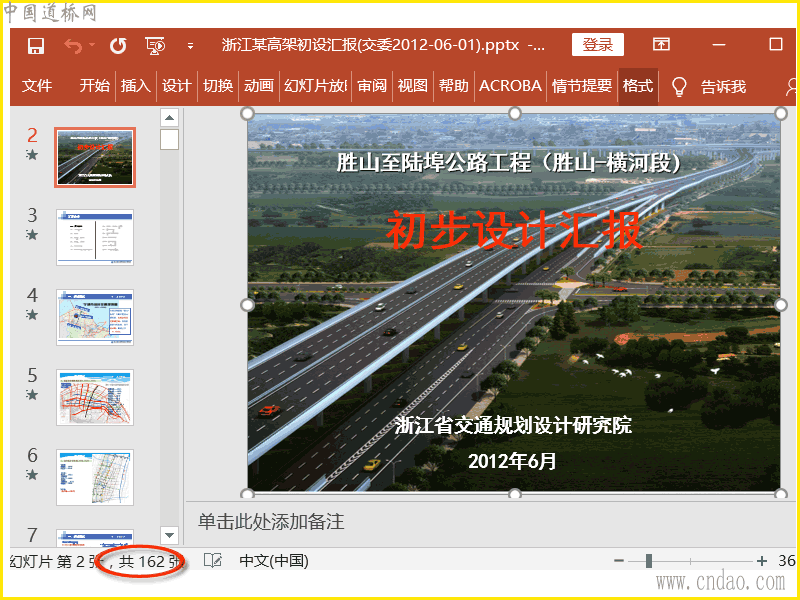Image resolution: width=800 pixels, height=600 pixels.
Task: Select slide 6 thumbnail
Action: tap(95, 478)
